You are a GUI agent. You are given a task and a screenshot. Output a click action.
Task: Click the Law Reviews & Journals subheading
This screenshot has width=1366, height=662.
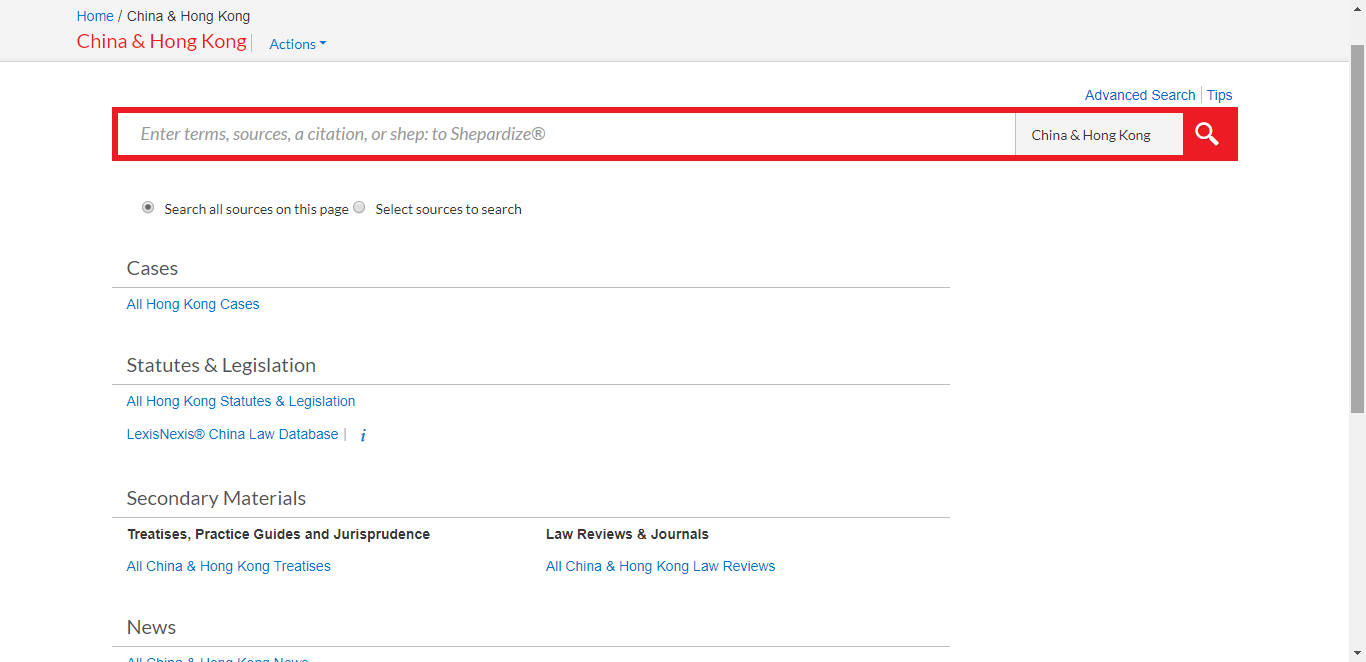point(627,534)
